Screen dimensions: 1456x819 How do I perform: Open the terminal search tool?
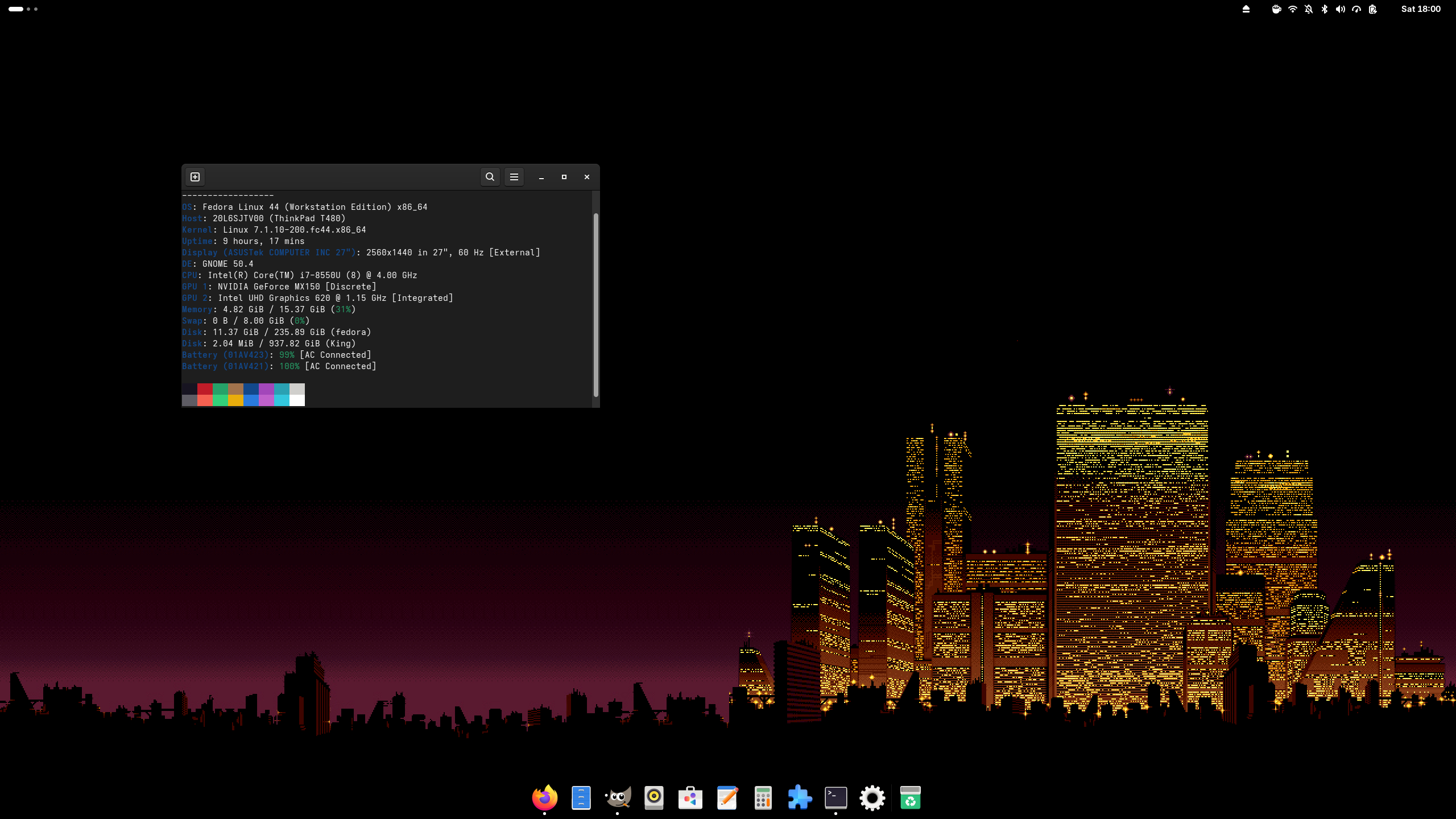pos(490,177)
